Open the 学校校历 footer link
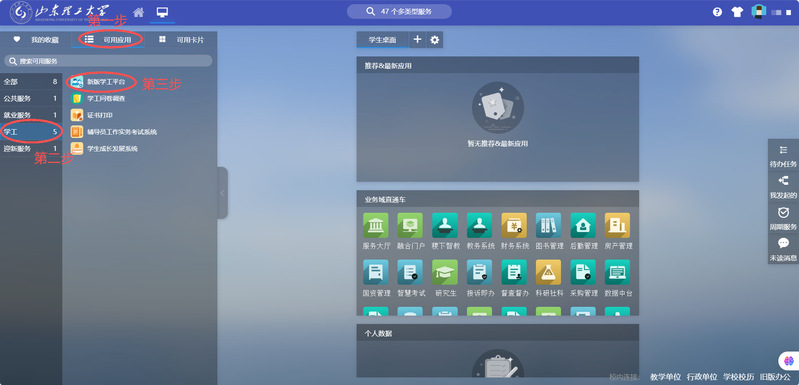Image resolution: width=799 pixels, height=385 pixels. (x=738, y=377)
